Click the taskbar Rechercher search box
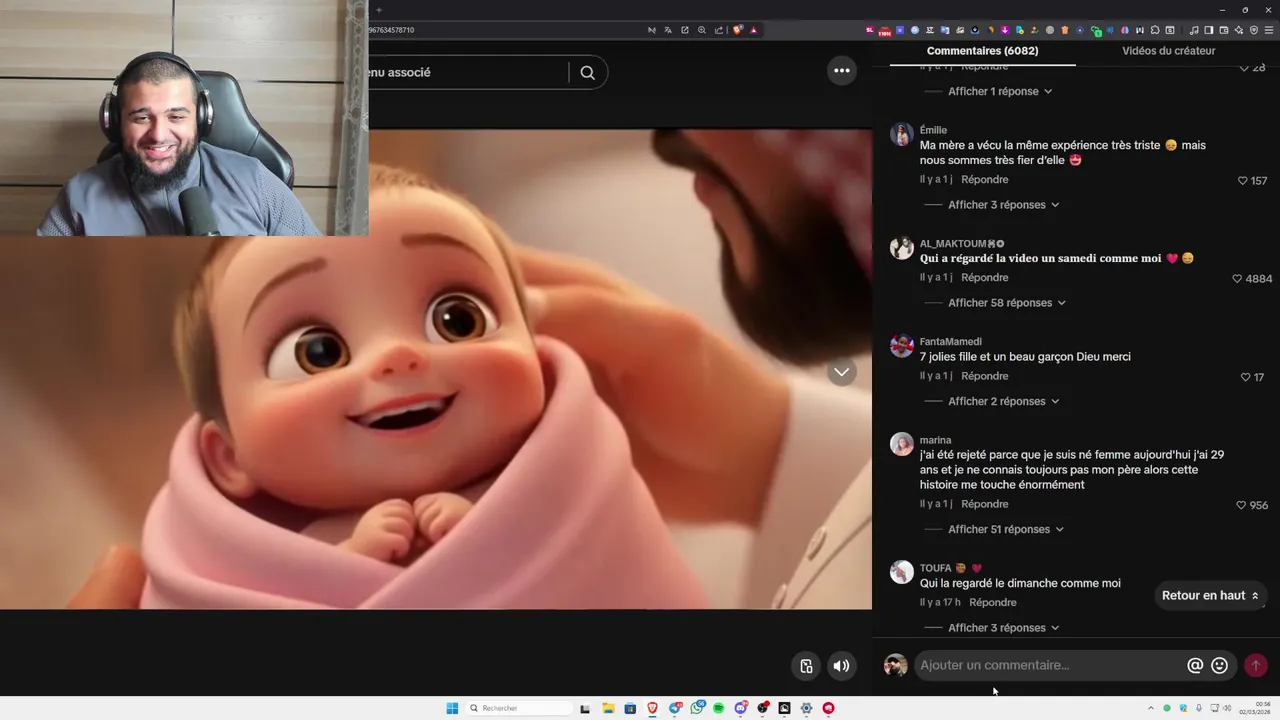Image resolution: width=1280 pixels, height=720 pixels. (520, 708)
